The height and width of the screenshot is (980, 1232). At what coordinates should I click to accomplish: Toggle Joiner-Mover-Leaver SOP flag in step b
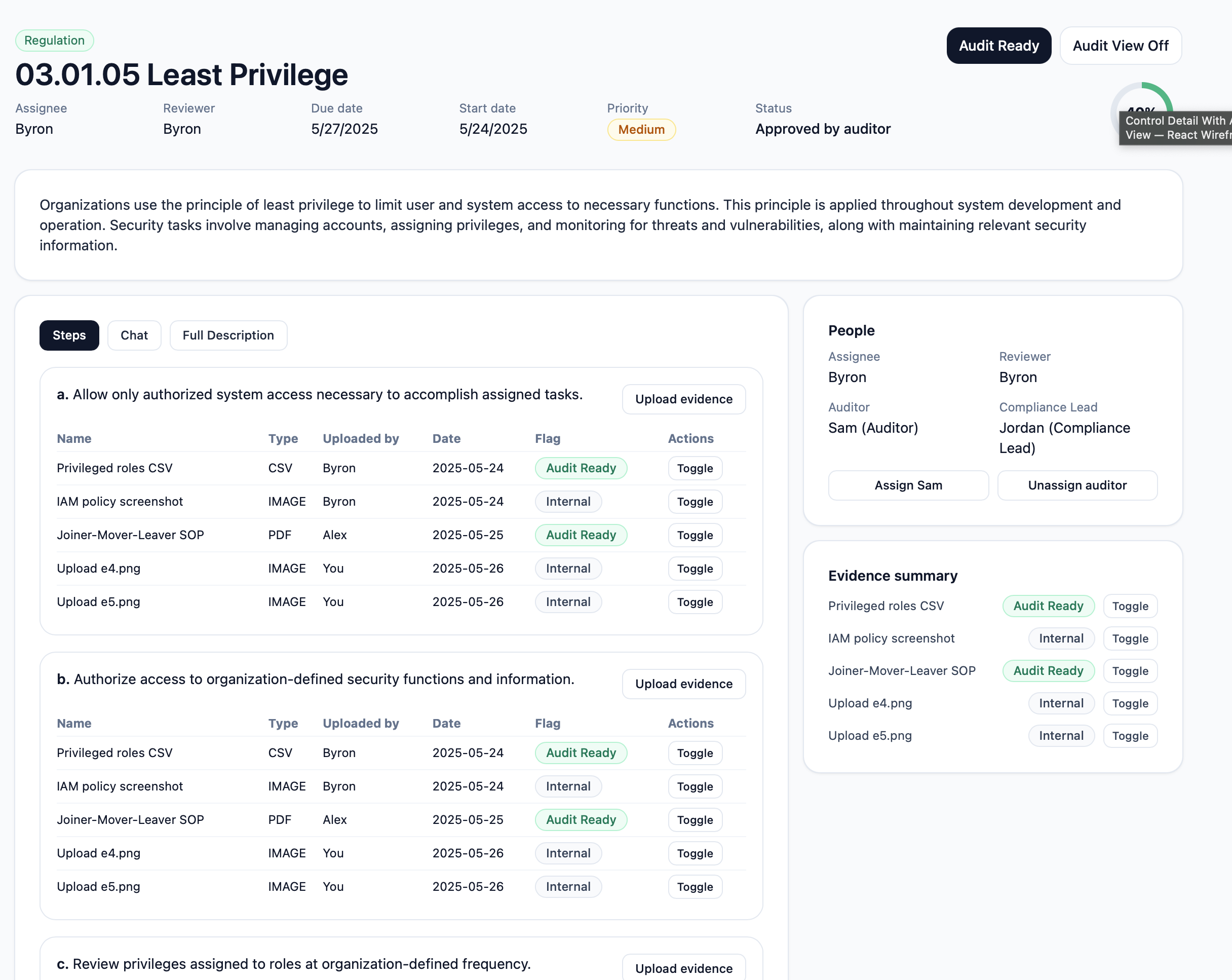coord(695,819)
